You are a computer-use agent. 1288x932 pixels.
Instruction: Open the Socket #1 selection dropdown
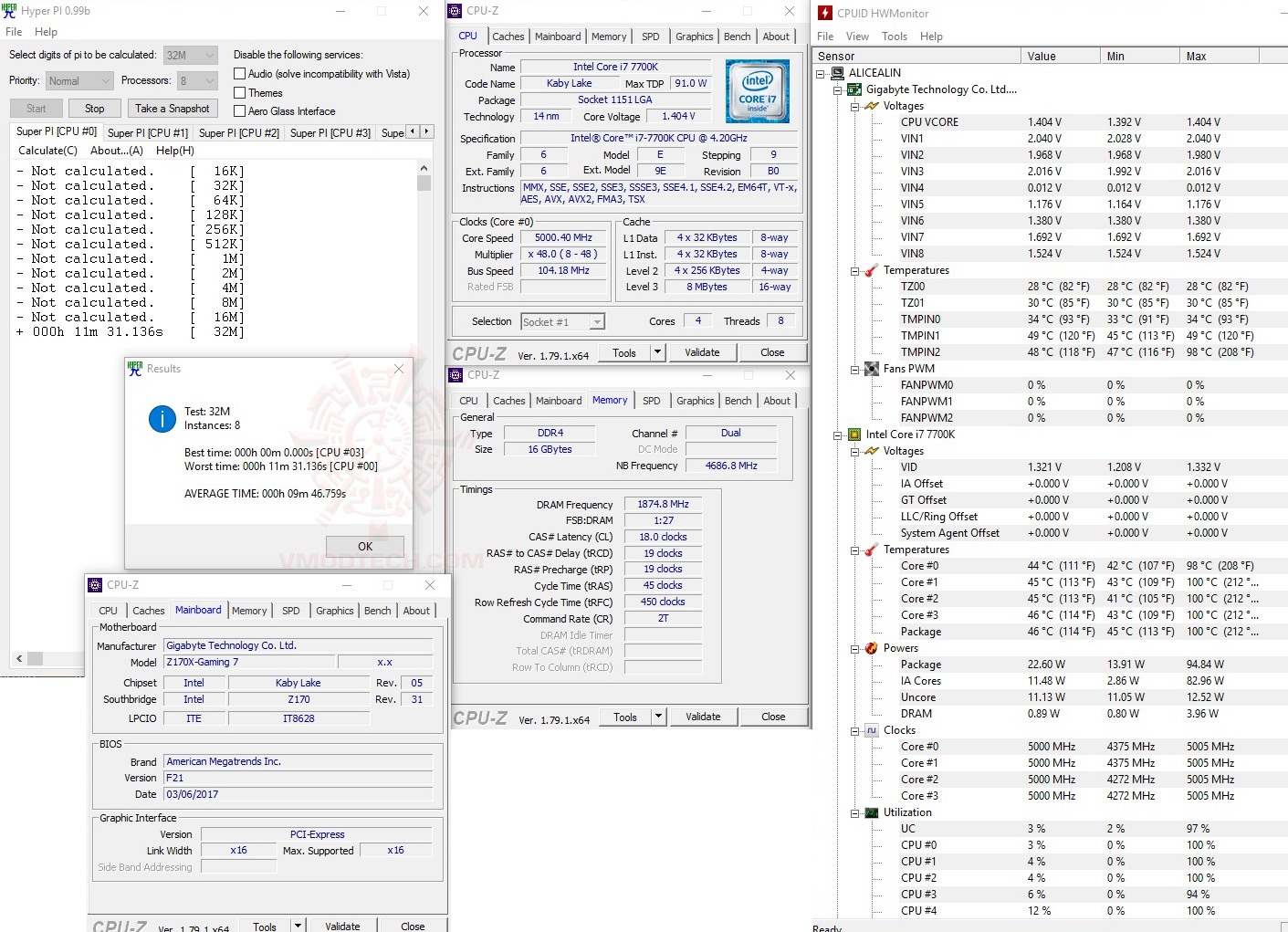(x=596, y=321)
